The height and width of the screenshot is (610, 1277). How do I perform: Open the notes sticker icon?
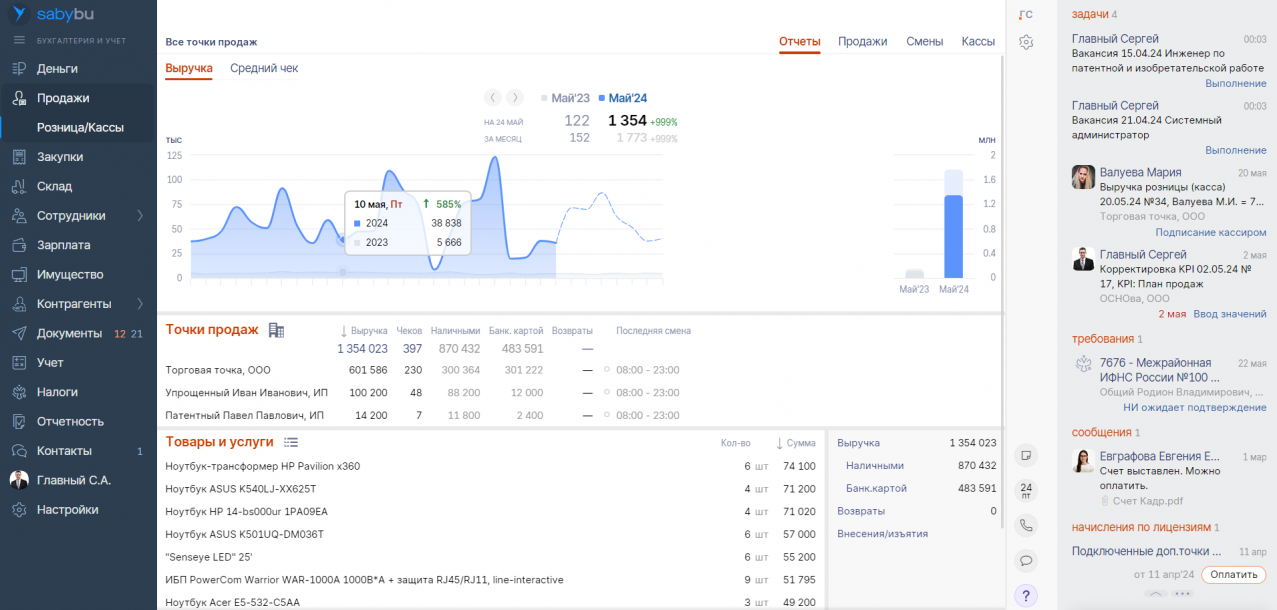[x=1026, y=455]
